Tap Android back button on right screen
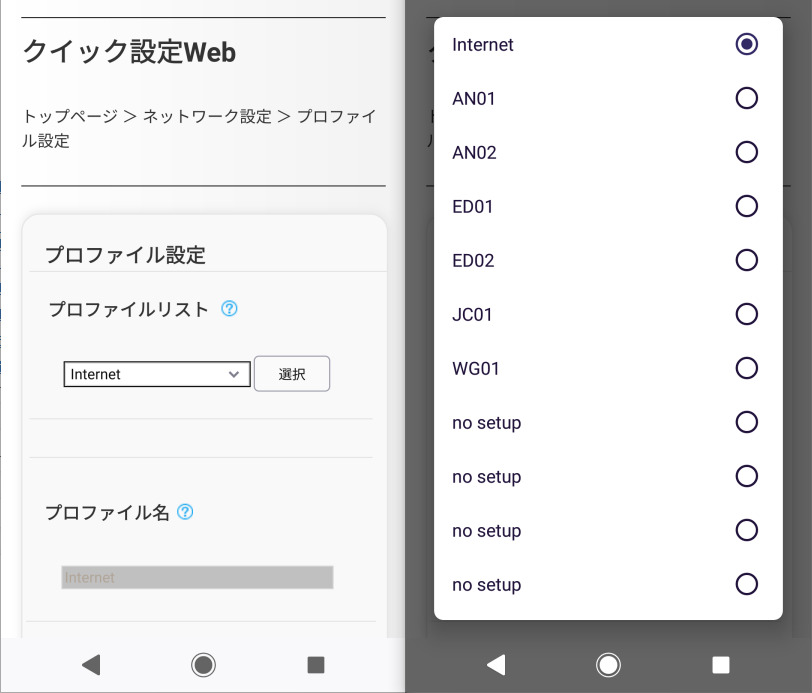 pos(496,664)
